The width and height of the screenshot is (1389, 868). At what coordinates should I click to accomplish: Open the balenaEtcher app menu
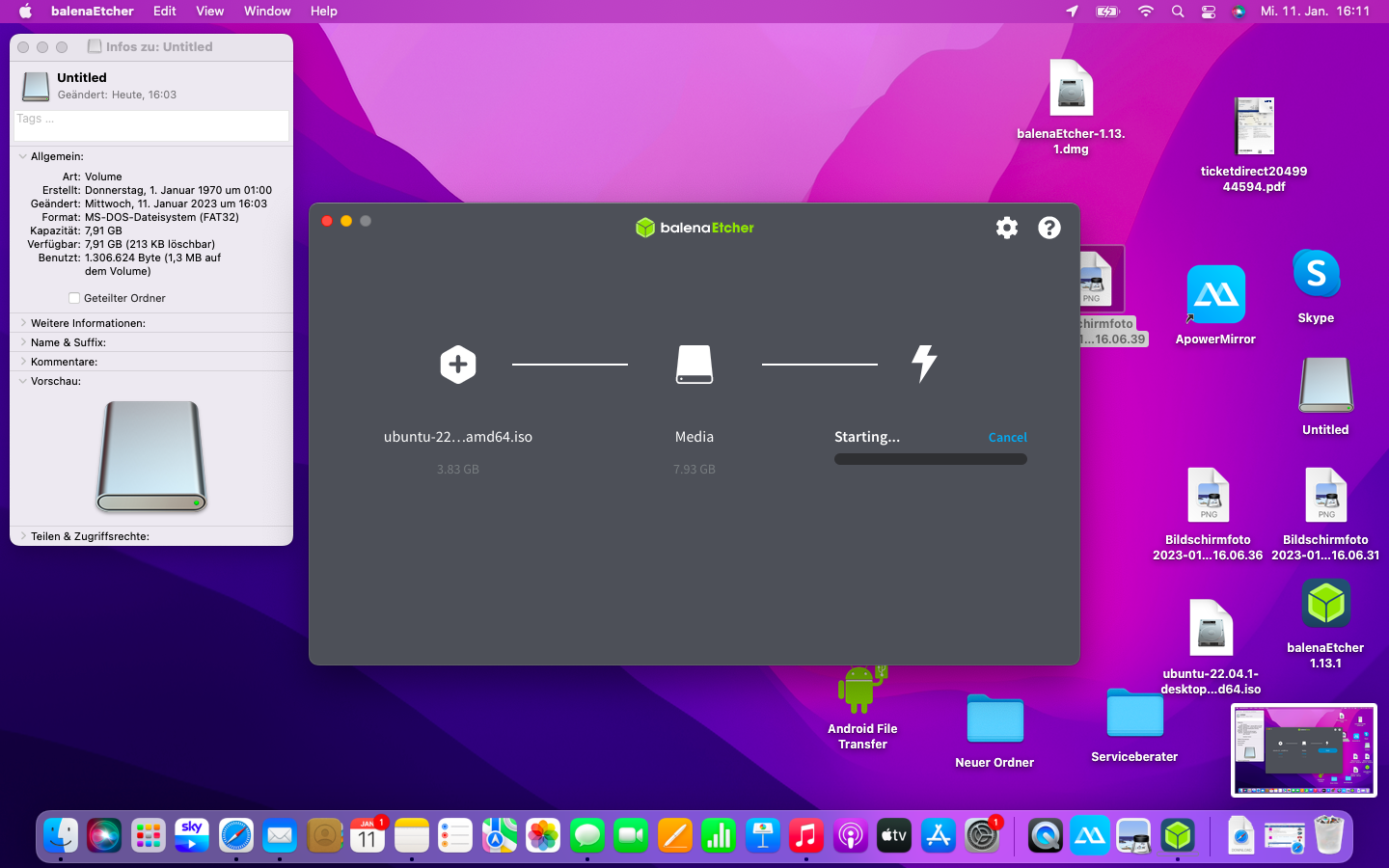[x=93, y=12]
